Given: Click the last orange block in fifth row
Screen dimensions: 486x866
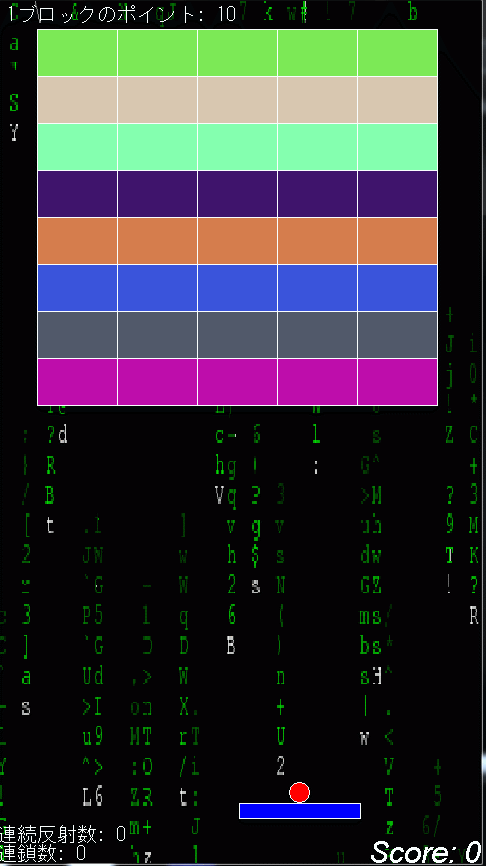Looking at the screenshot, I should 398,241.
